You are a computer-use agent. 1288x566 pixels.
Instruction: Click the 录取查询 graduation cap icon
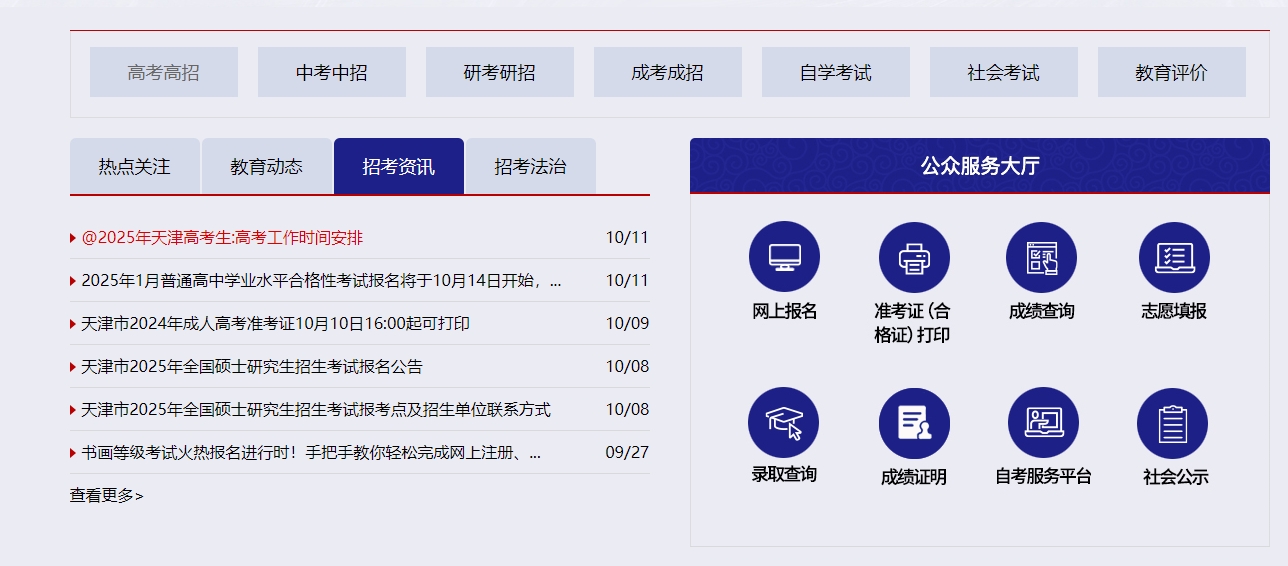click(784, 422)
